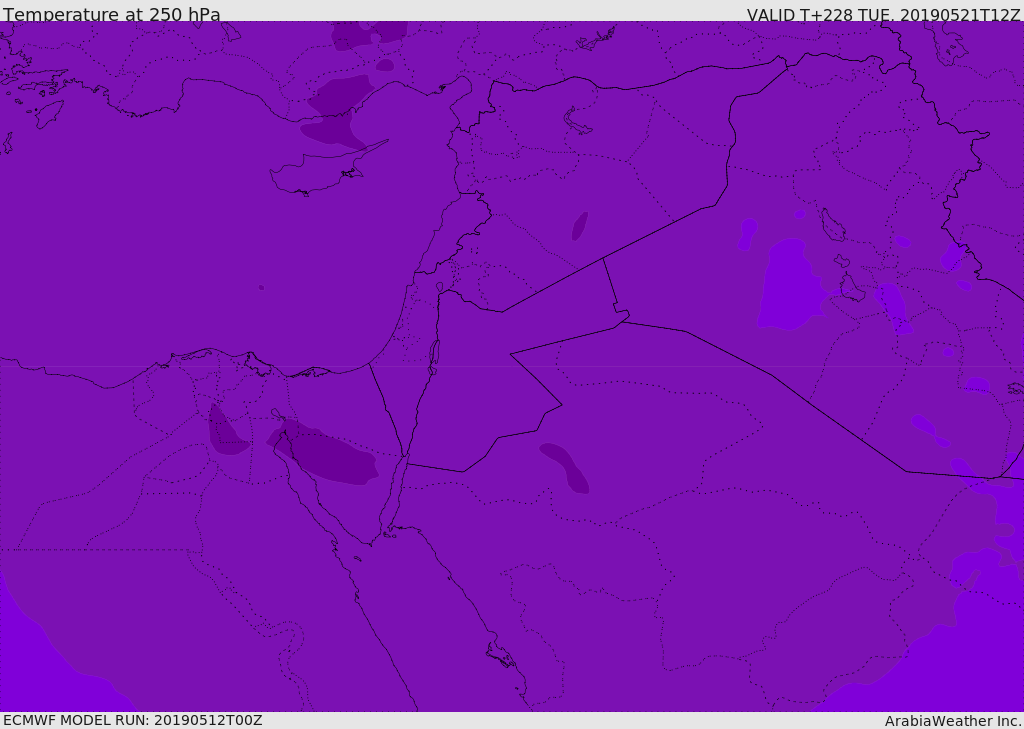This screenshot has height=729, width=1024.
Task: Click the 'VALID T+228 TUE. 20190521T12Z' timestamp
Action: tap(884, 14)
